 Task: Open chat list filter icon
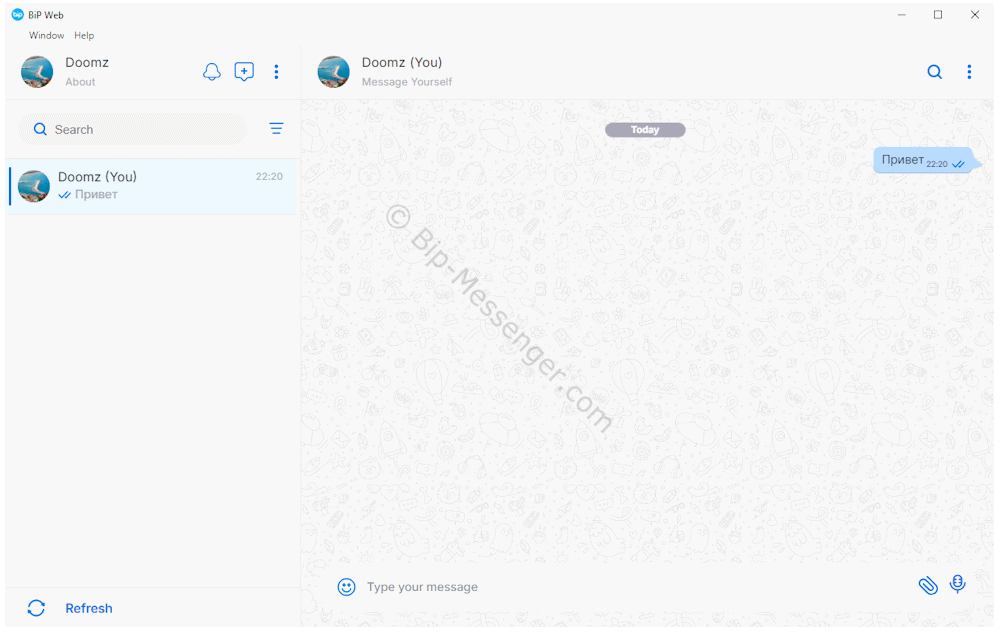click(276, 129)
